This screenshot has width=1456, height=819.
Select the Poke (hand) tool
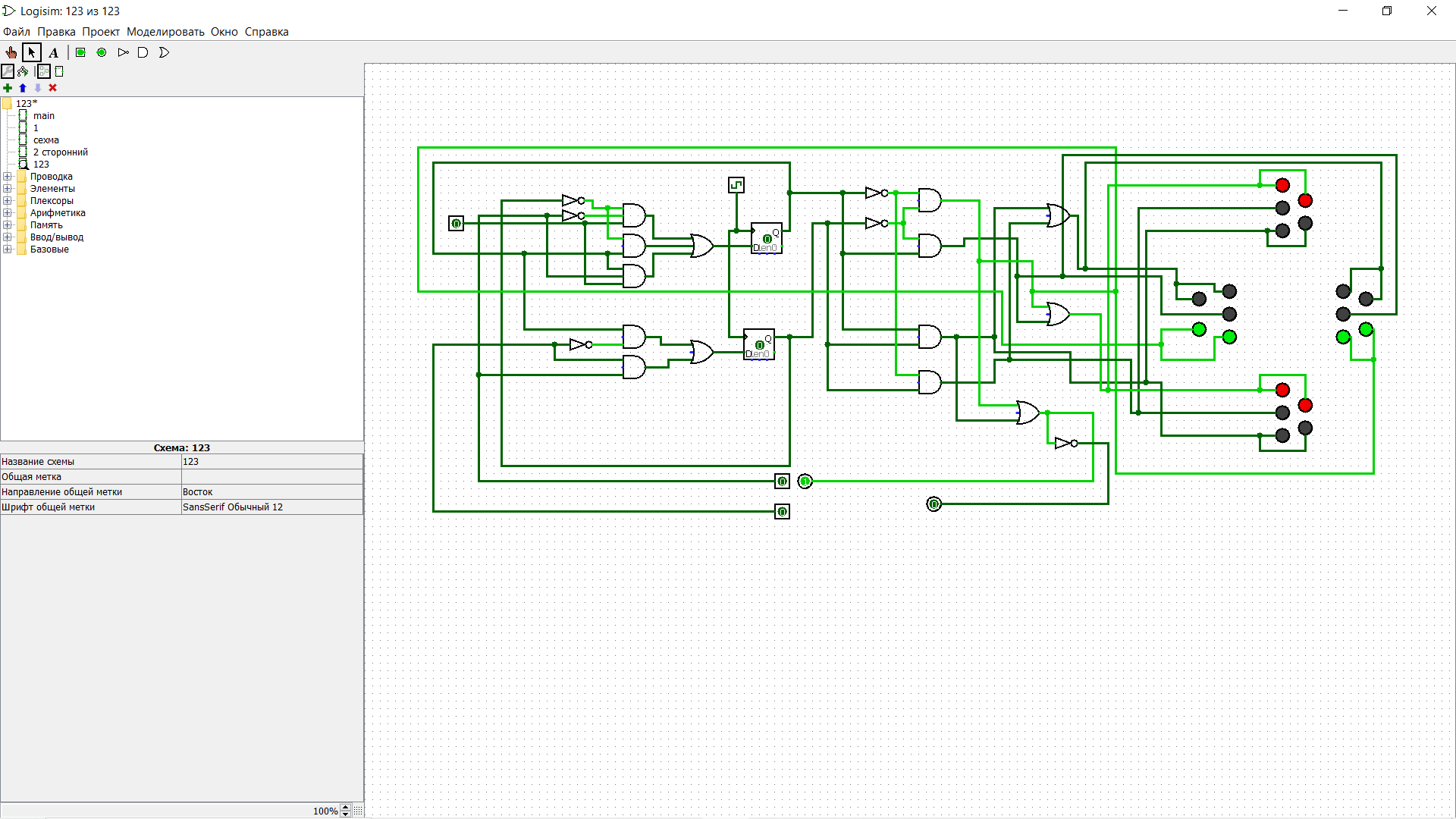click(x=11, y=52)
